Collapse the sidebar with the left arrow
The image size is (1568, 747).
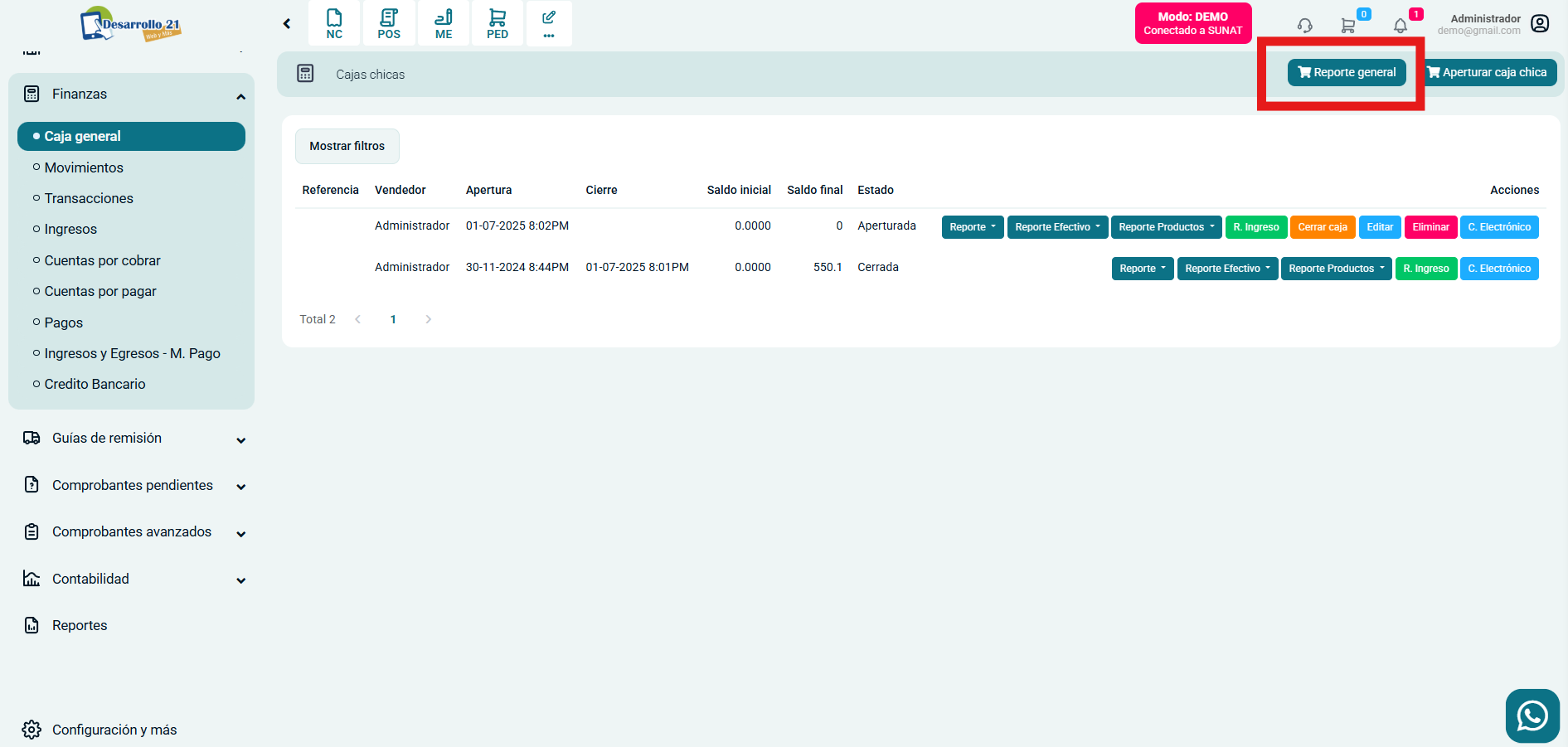(x=287, y=24)
